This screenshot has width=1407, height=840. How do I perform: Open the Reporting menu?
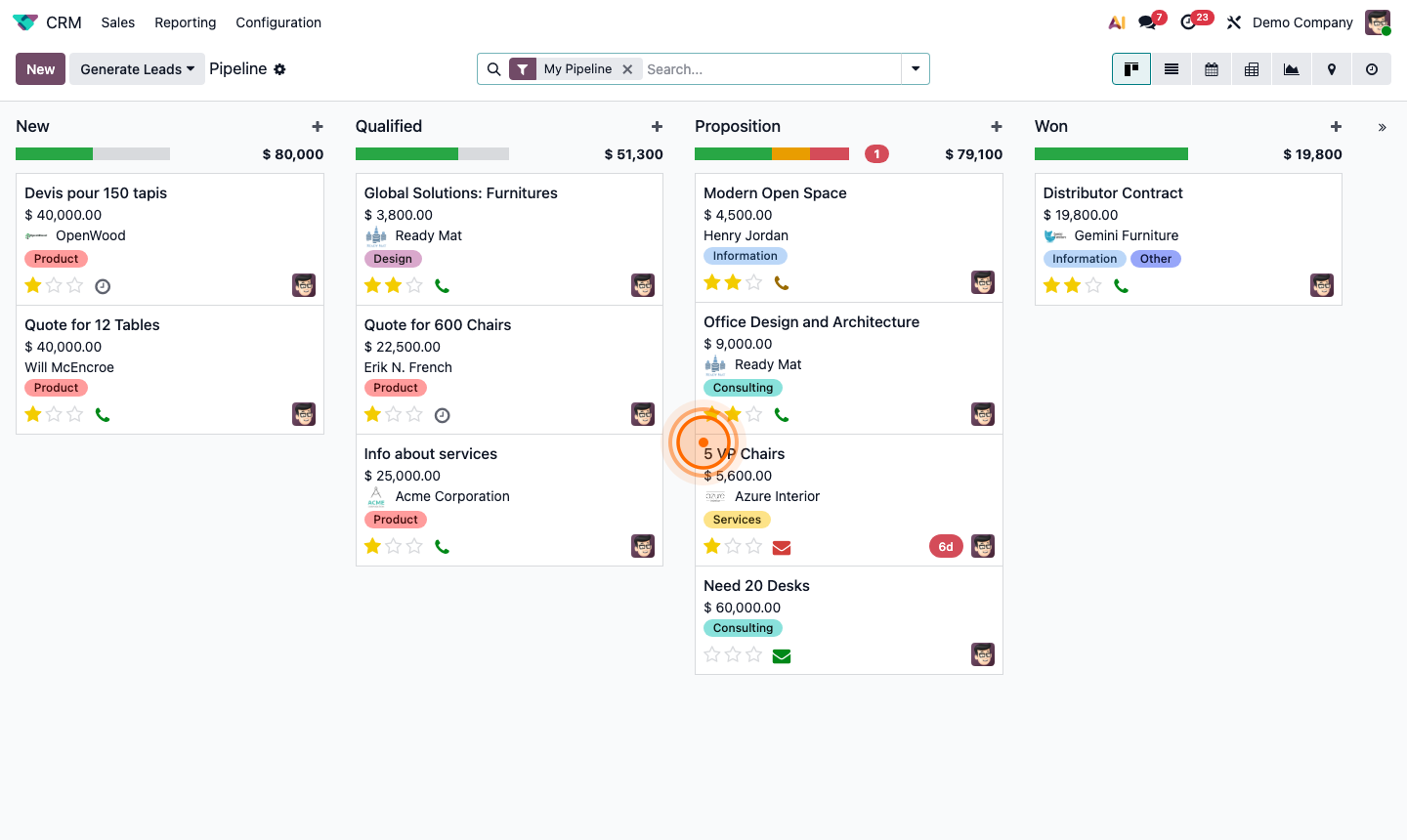(x=185, y=22)
